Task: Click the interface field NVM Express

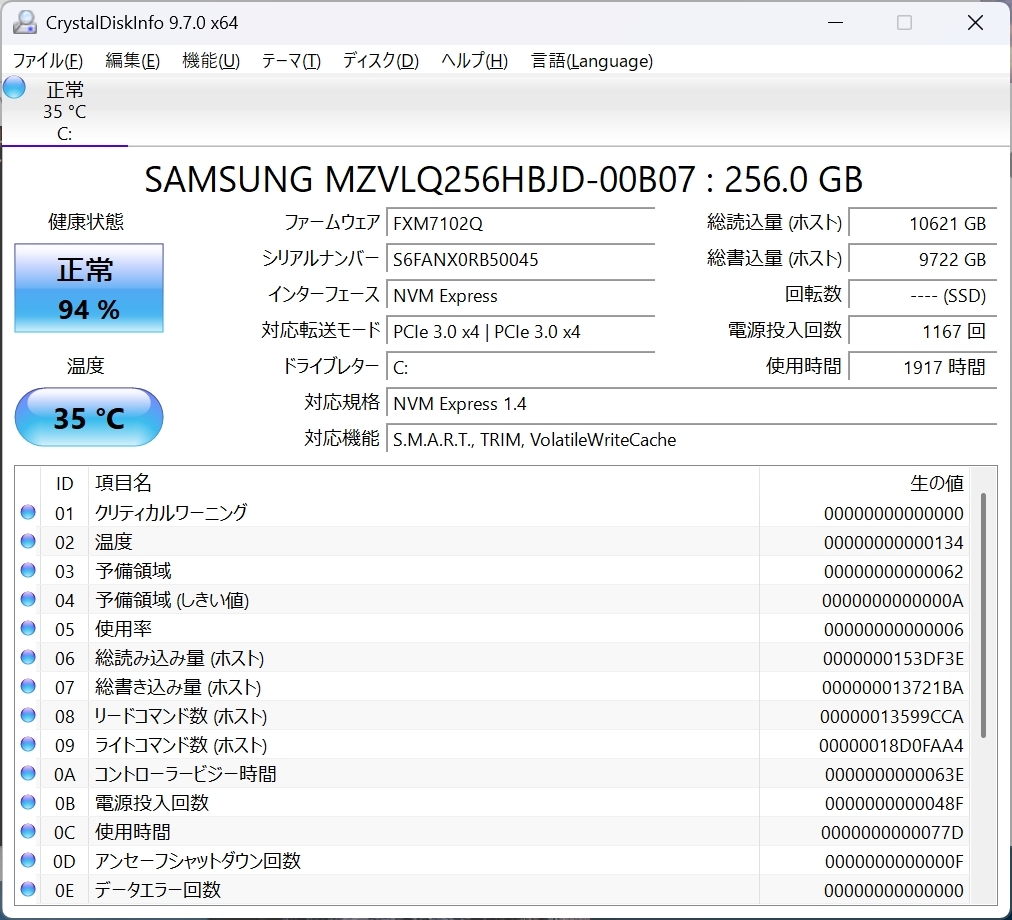Action: pyautogui.click(x=521, y=296)
